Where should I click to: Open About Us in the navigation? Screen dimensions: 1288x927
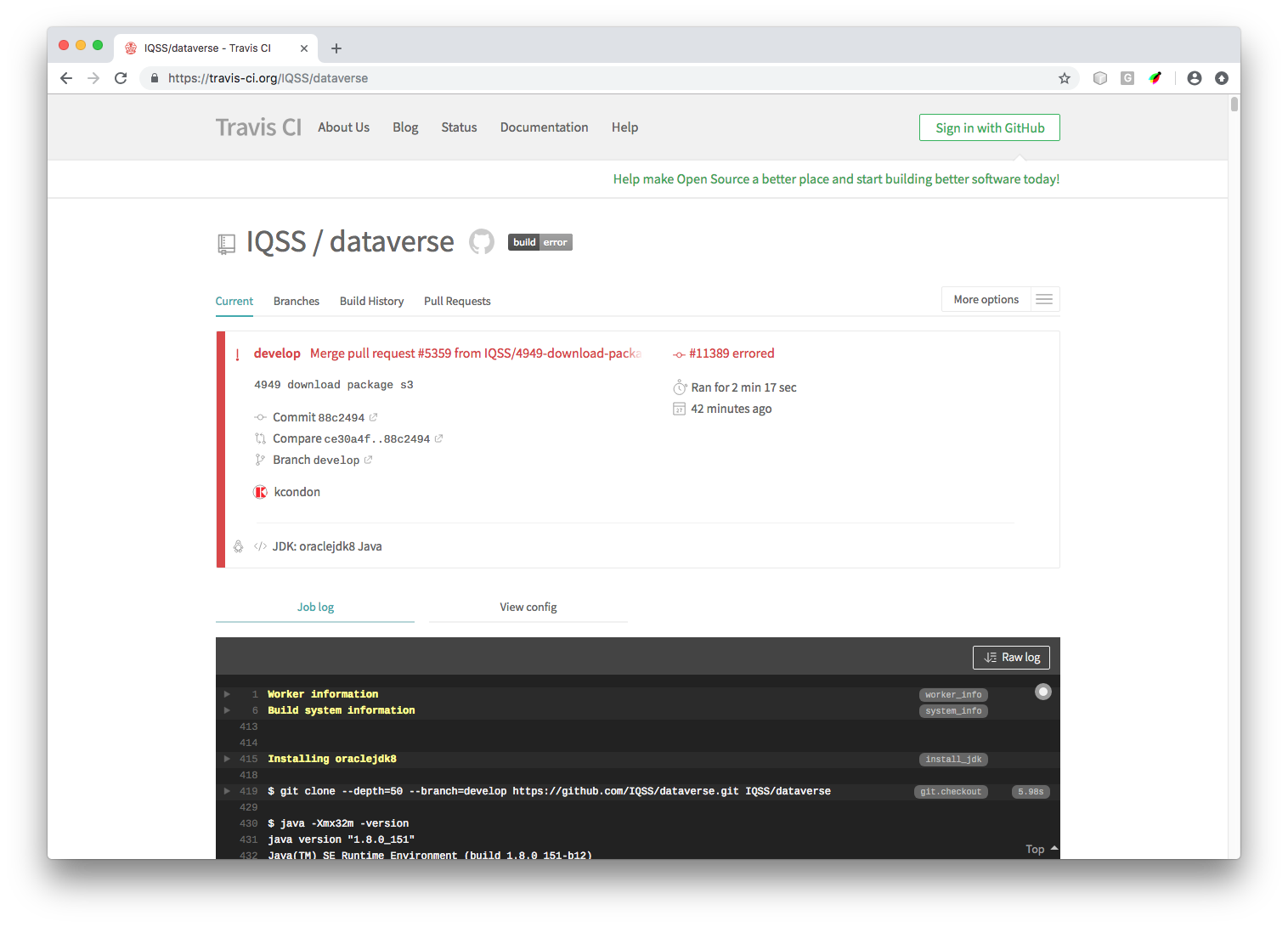343,127
